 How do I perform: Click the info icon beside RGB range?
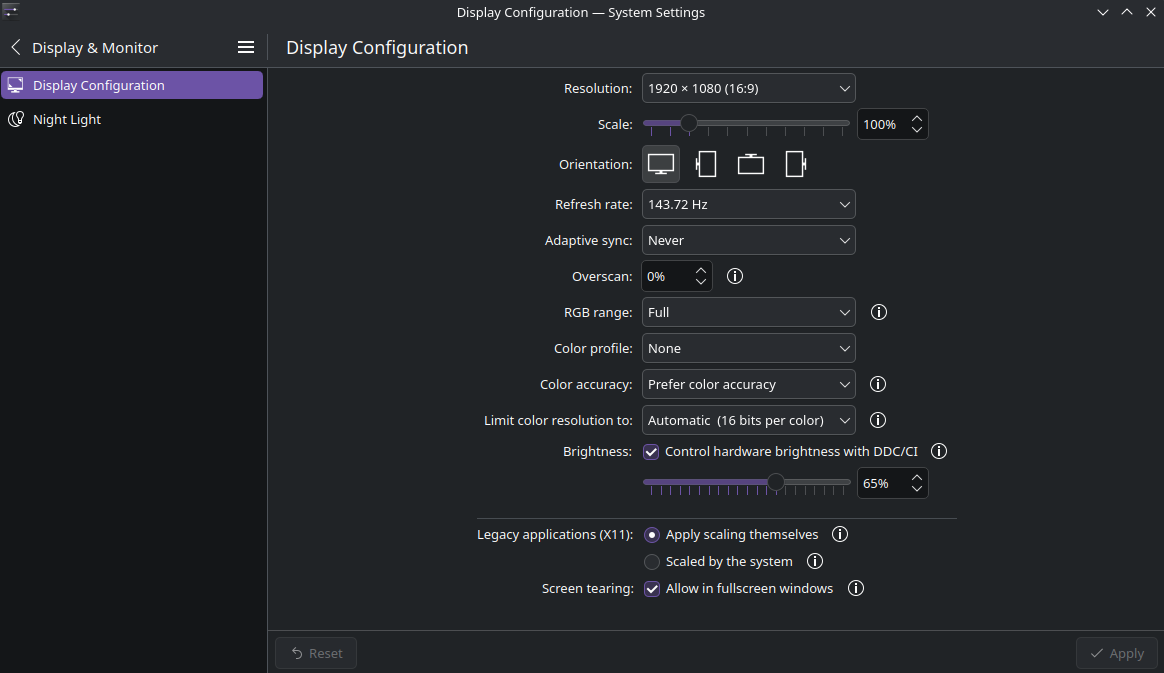pos(879,312)
